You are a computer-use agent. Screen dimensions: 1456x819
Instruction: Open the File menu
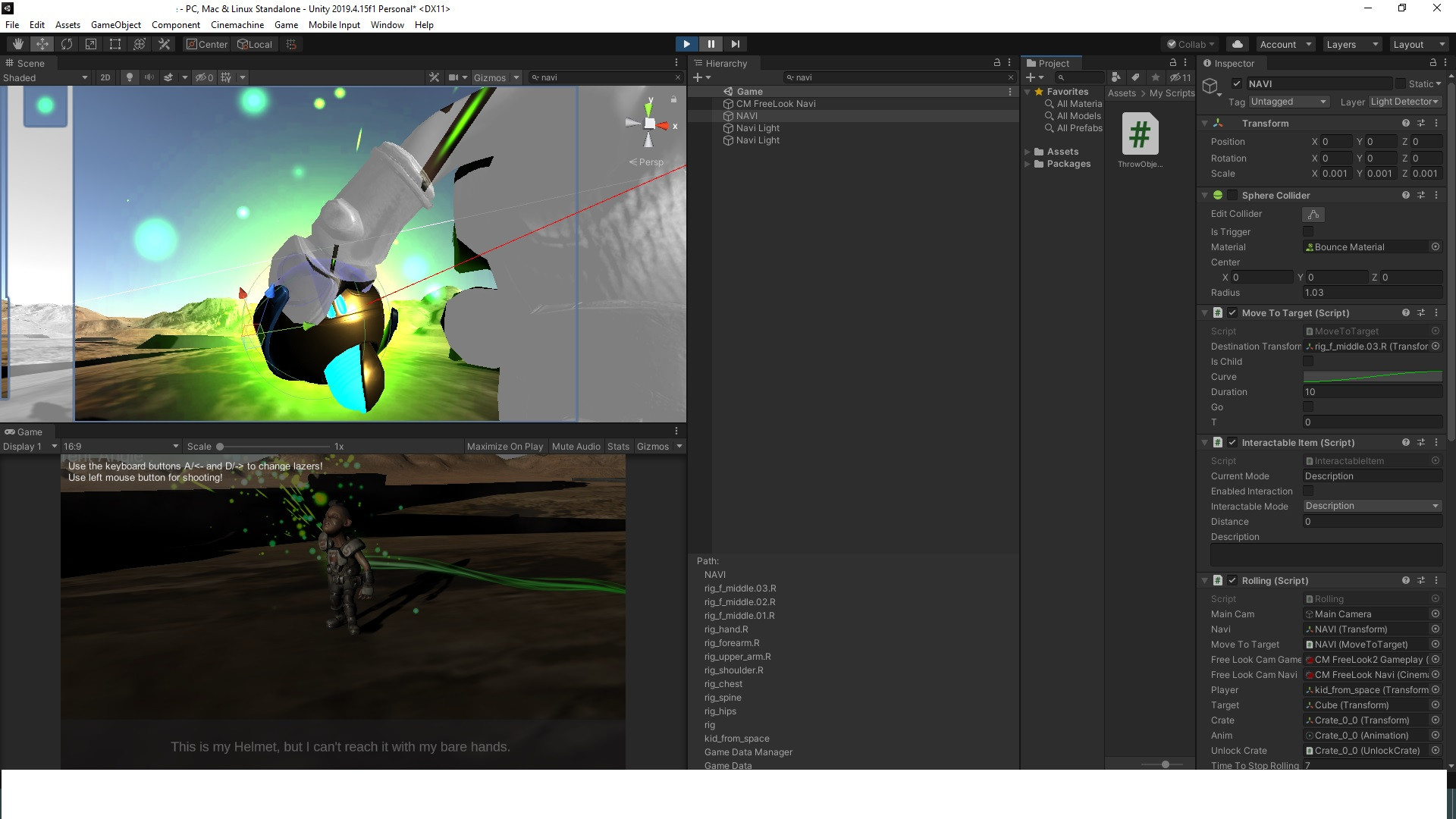coord(12,24)
